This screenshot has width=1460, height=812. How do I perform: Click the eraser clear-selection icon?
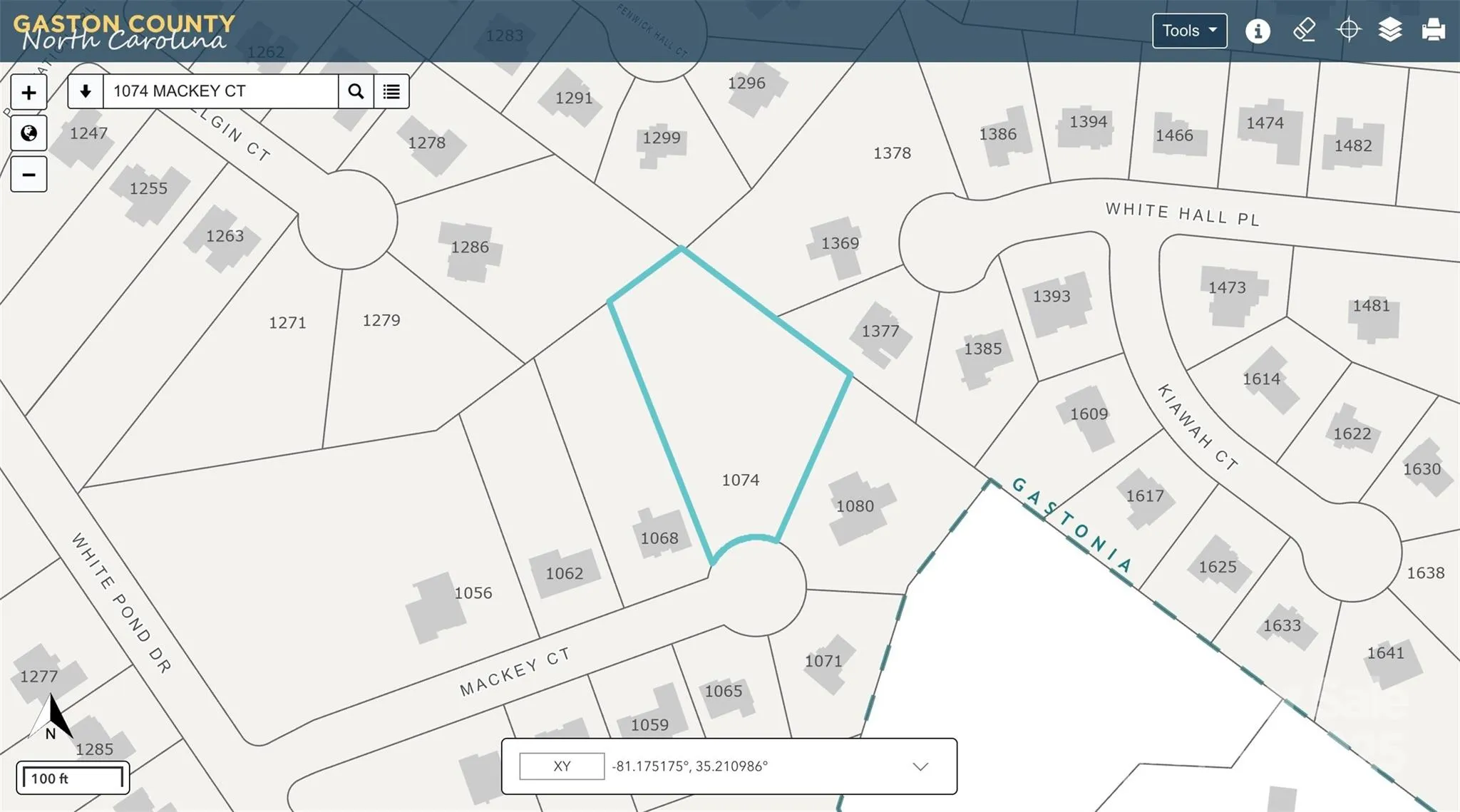1304,31
